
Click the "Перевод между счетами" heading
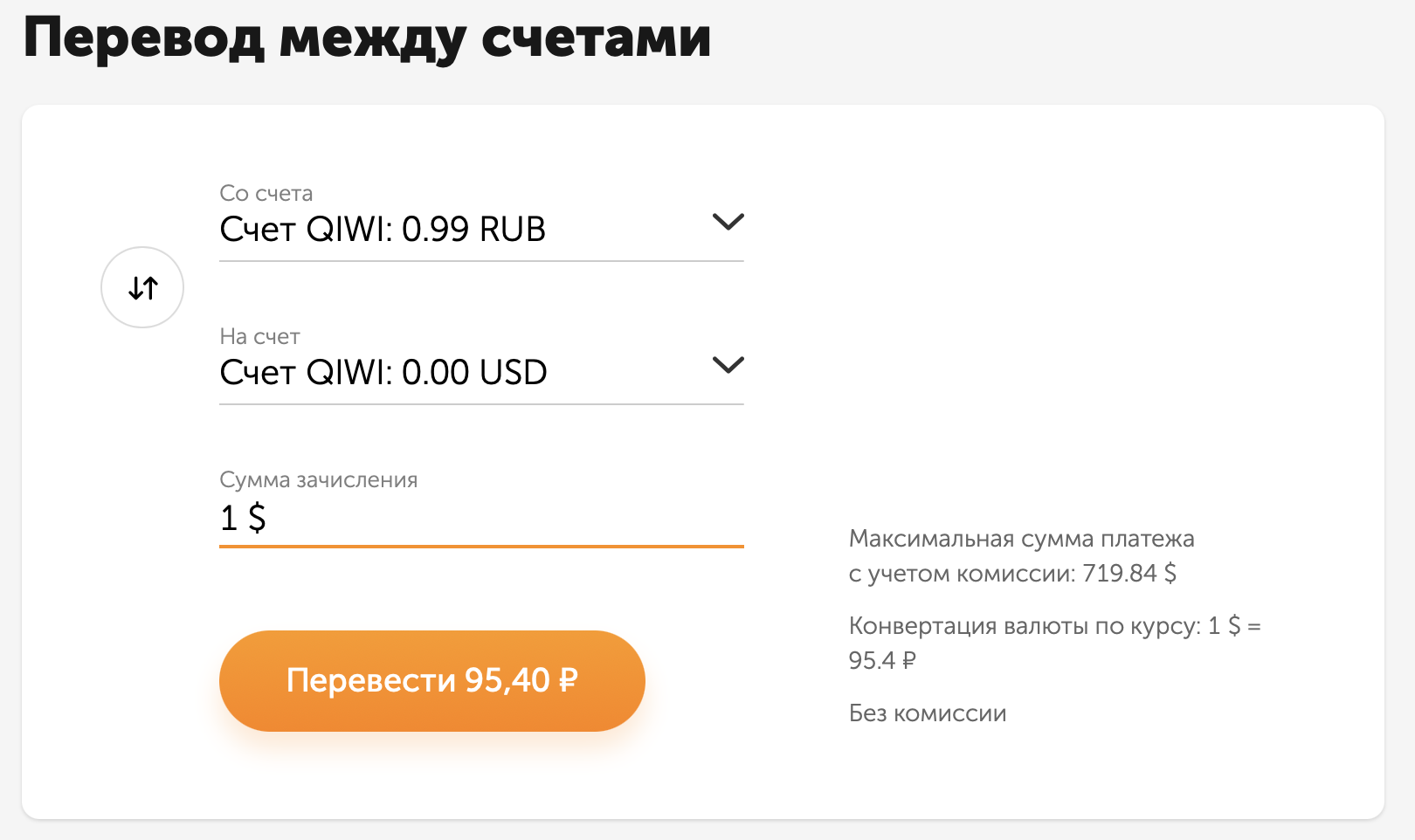tap(367, 38)
